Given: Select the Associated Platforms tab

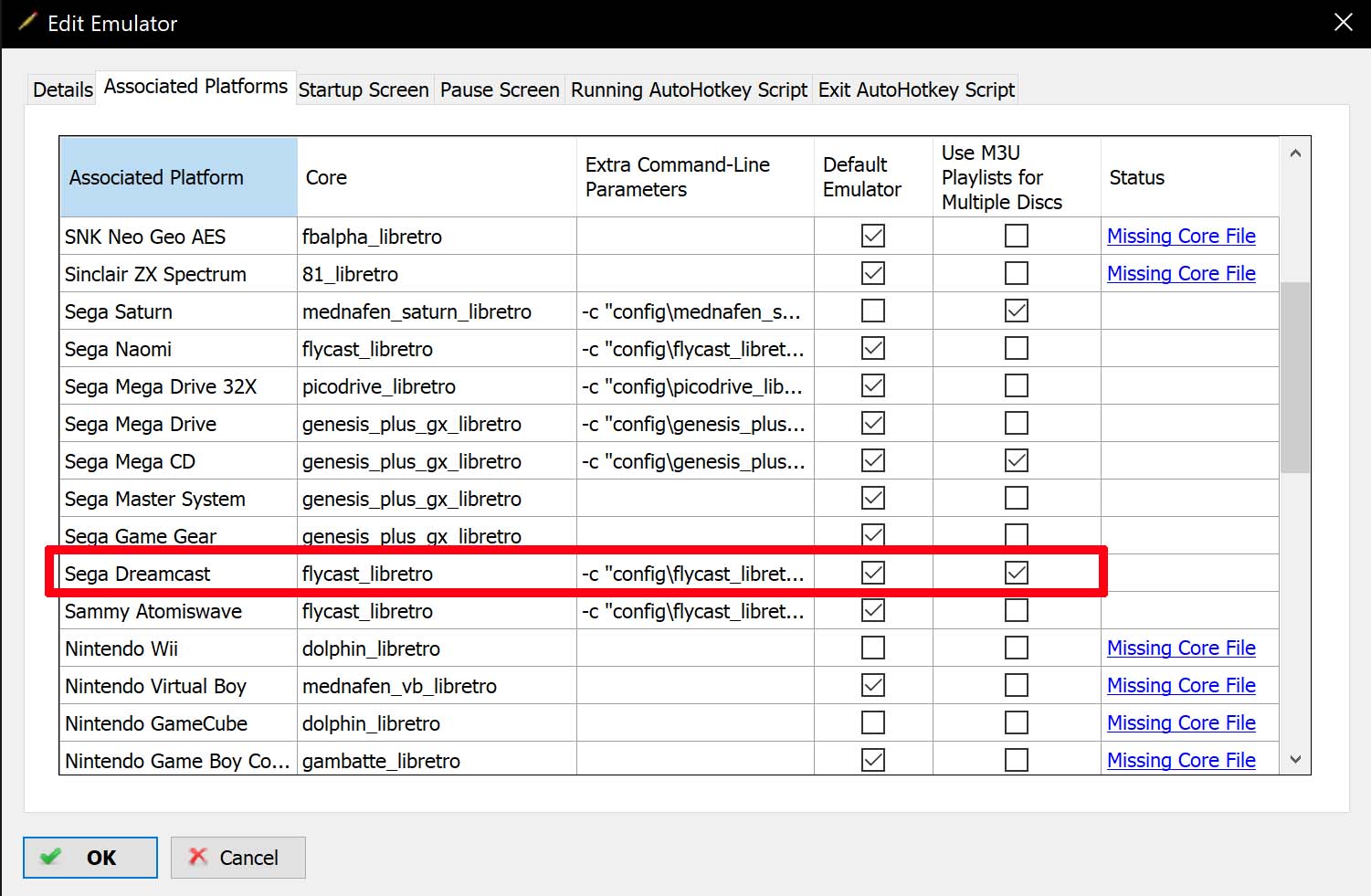Looking at the screenshot, I should pos(195,87).
